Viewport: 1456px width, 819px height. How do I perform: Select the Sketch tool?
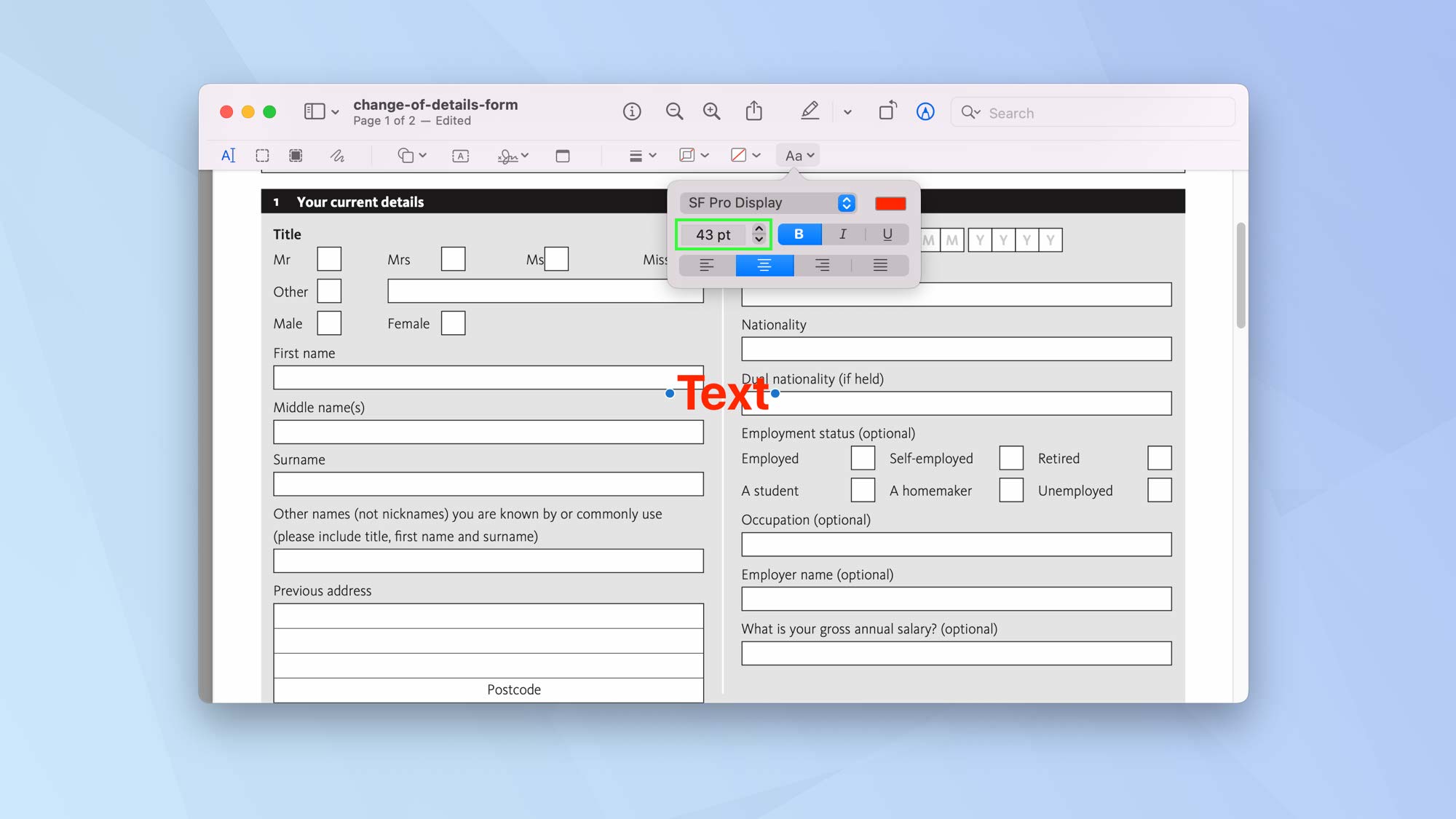point(337,155)
